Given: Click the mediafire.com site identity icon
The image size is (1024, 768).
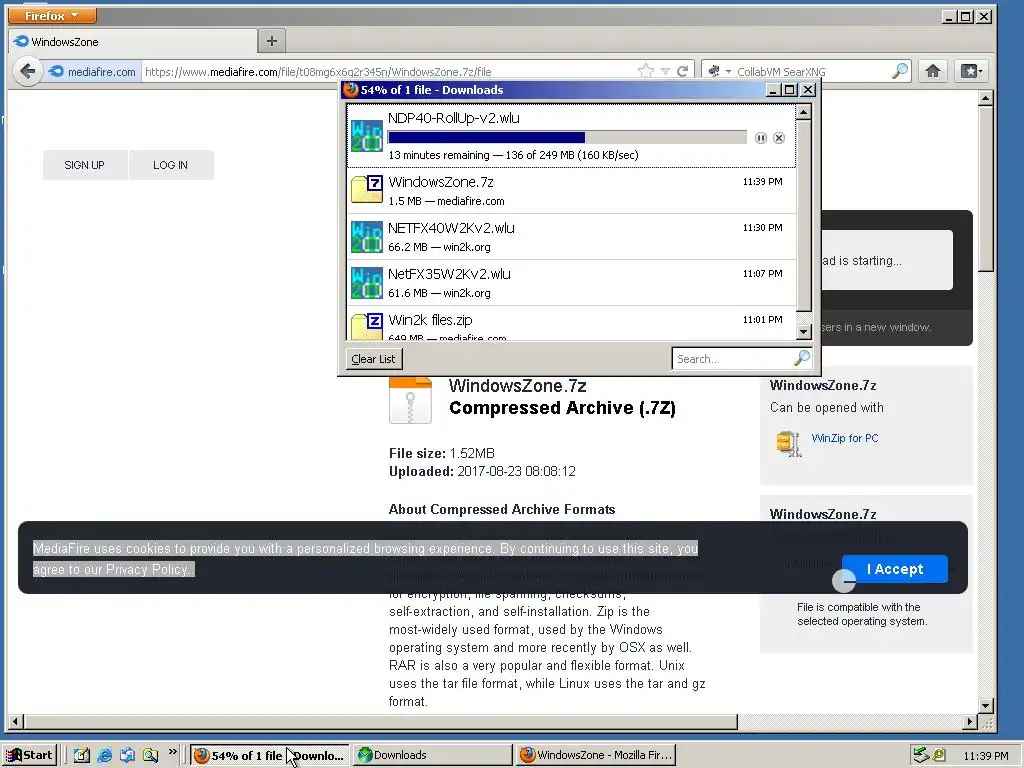Looking at the screenshot, I should pyautogui.click(x=56, y=71).
